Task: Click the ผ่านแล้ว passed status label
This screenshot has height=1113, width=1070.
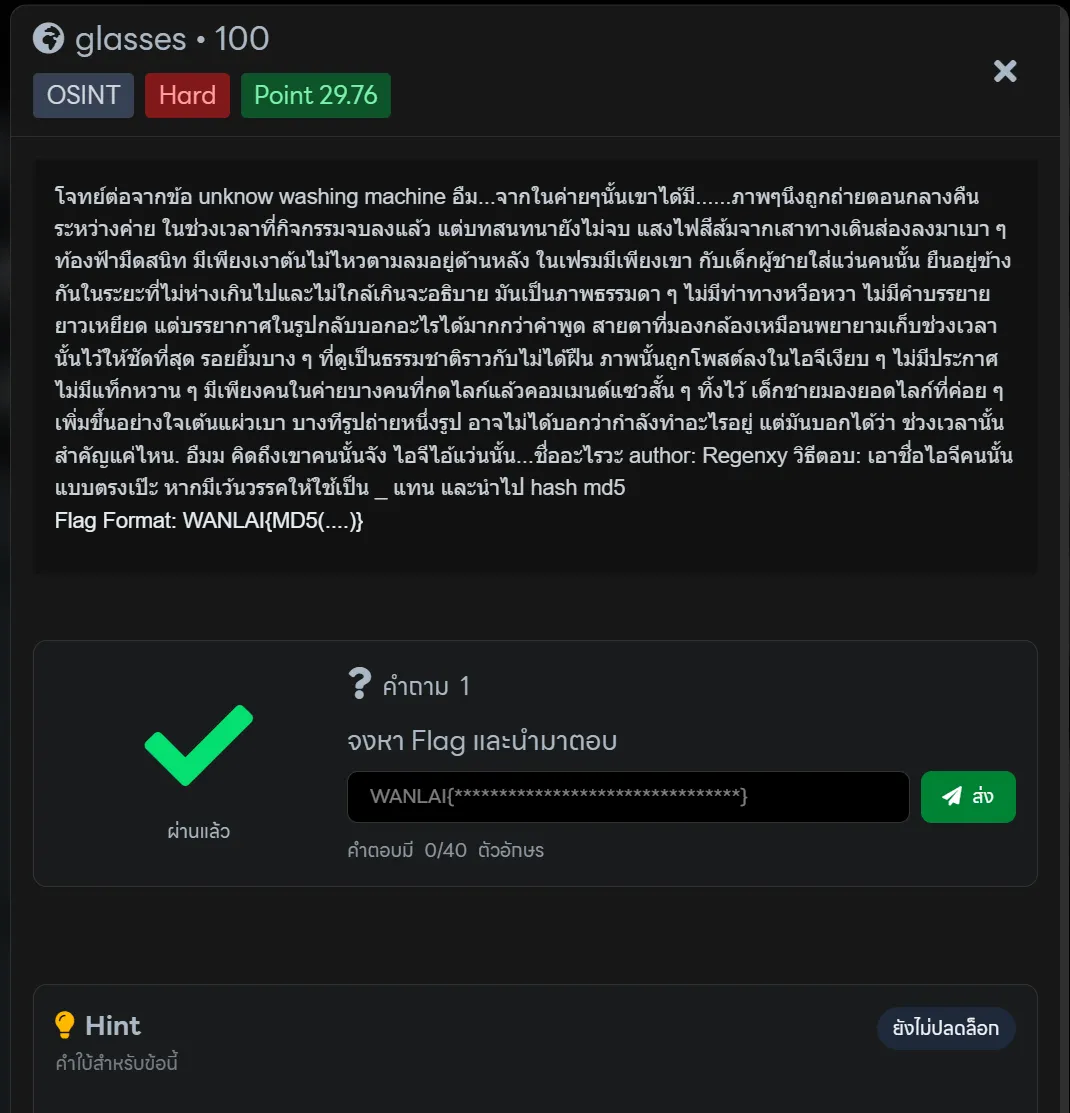Action: 199,831
